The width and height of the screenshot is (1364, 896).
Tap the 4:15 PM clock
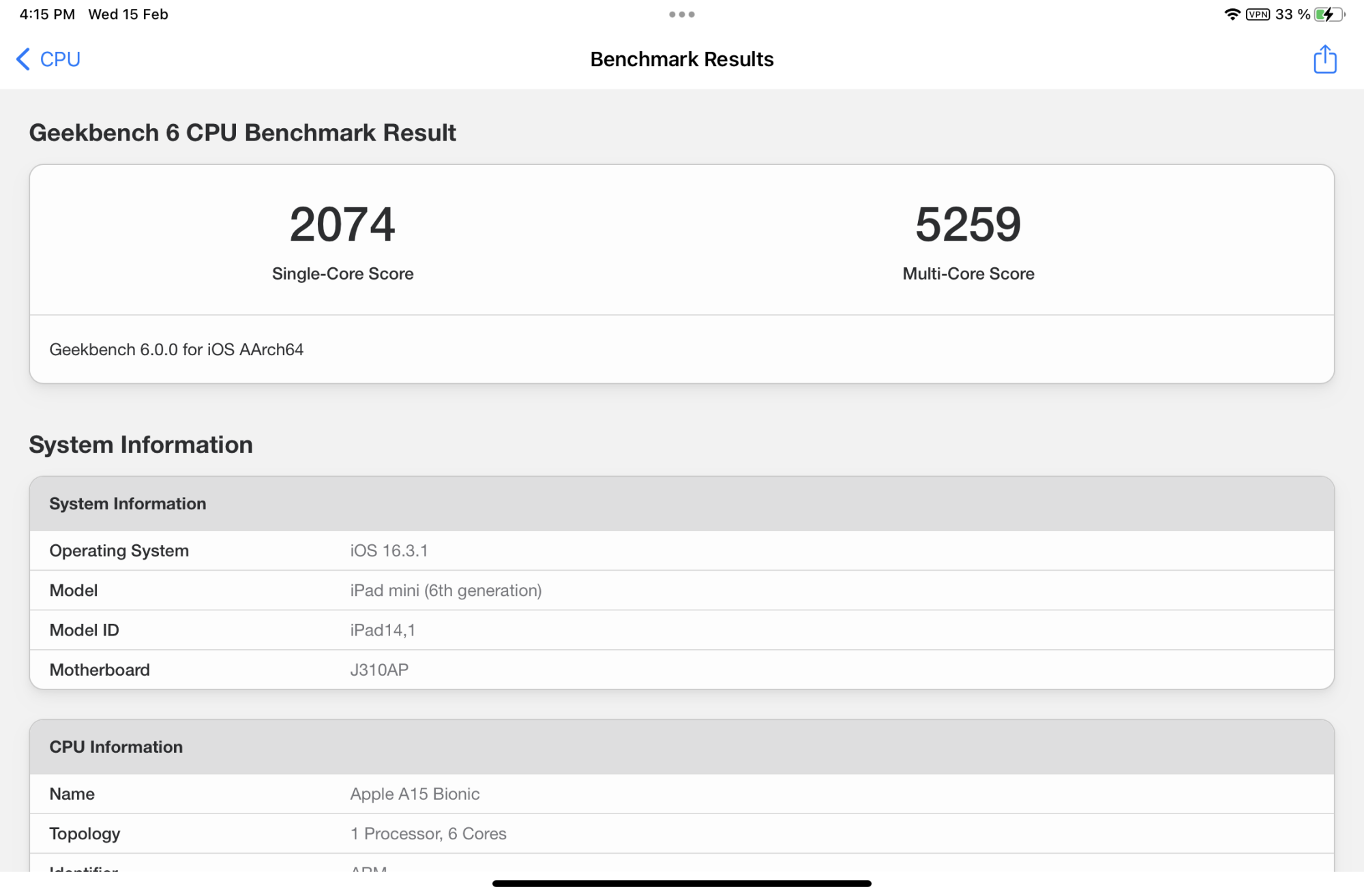coord(47,14)
